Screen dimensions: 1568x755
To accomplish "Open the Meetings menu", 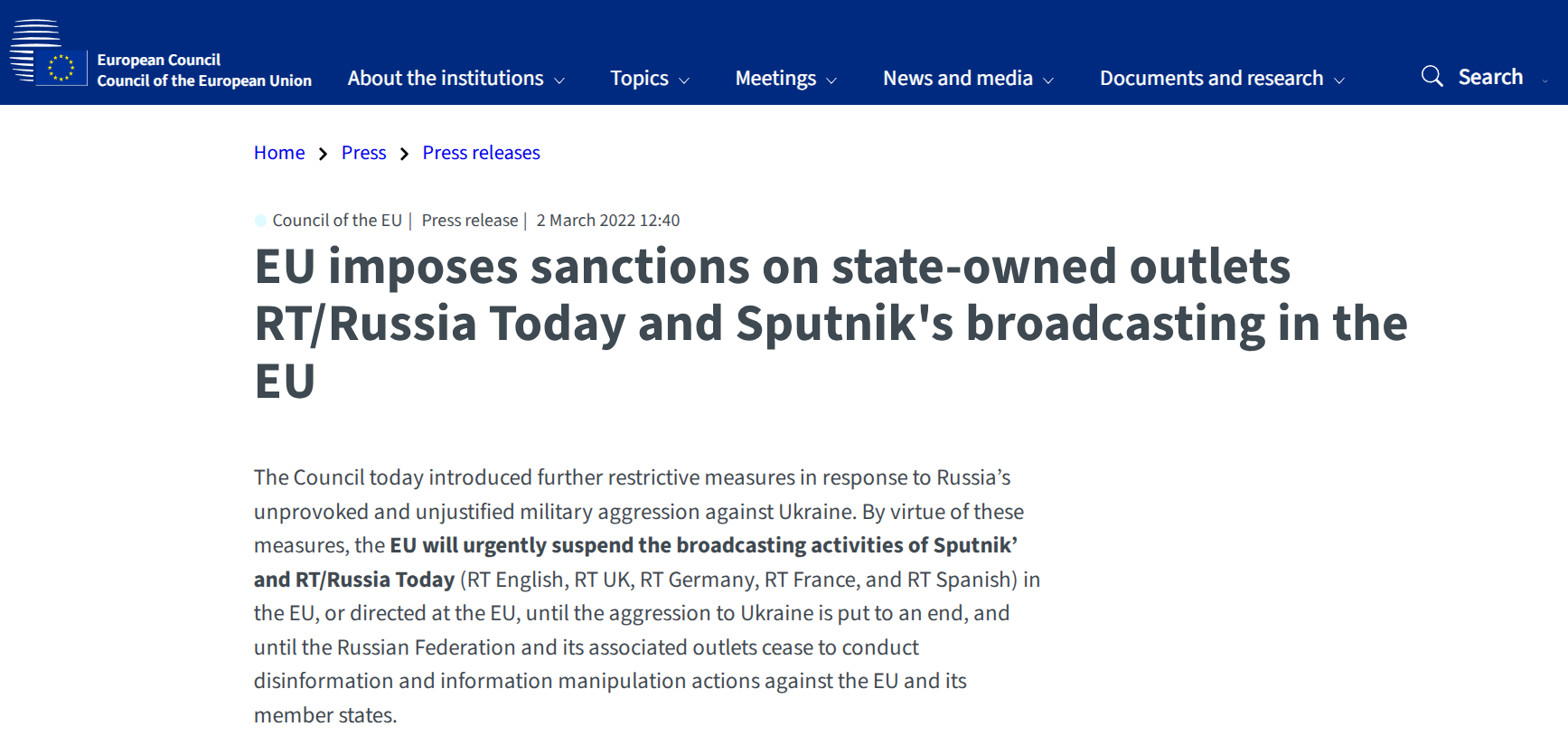I will tap(775, 79).
